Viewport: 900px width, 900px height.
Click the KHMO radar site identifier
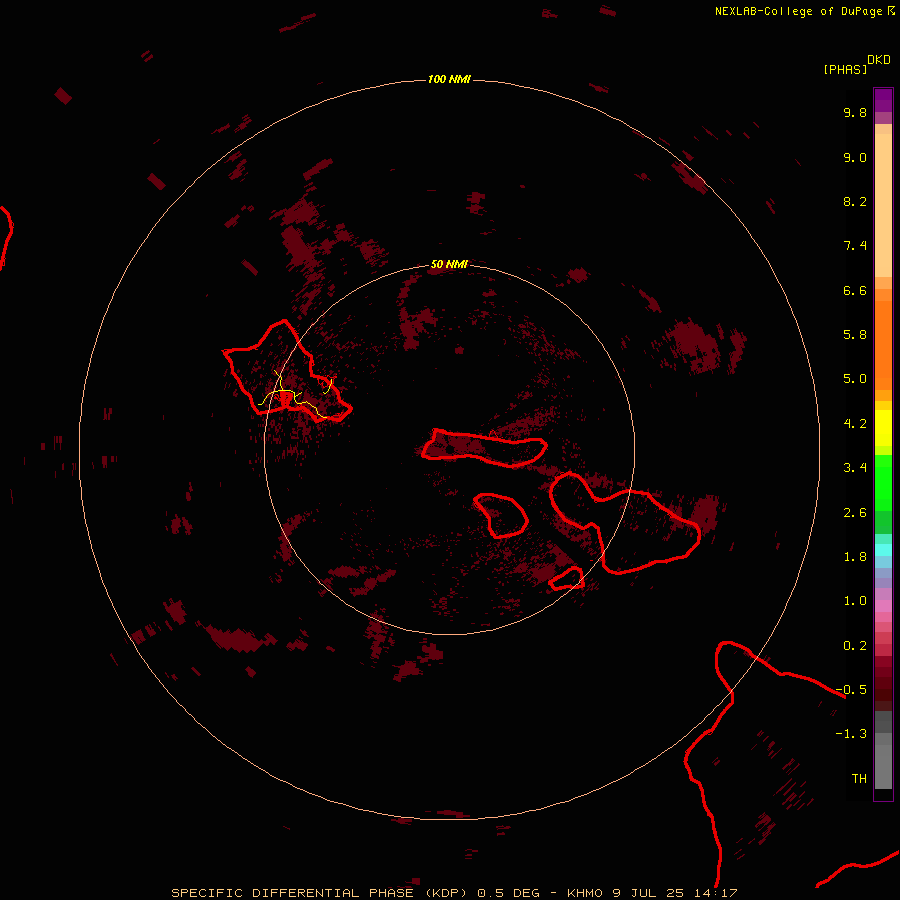(x=584, y=893)
